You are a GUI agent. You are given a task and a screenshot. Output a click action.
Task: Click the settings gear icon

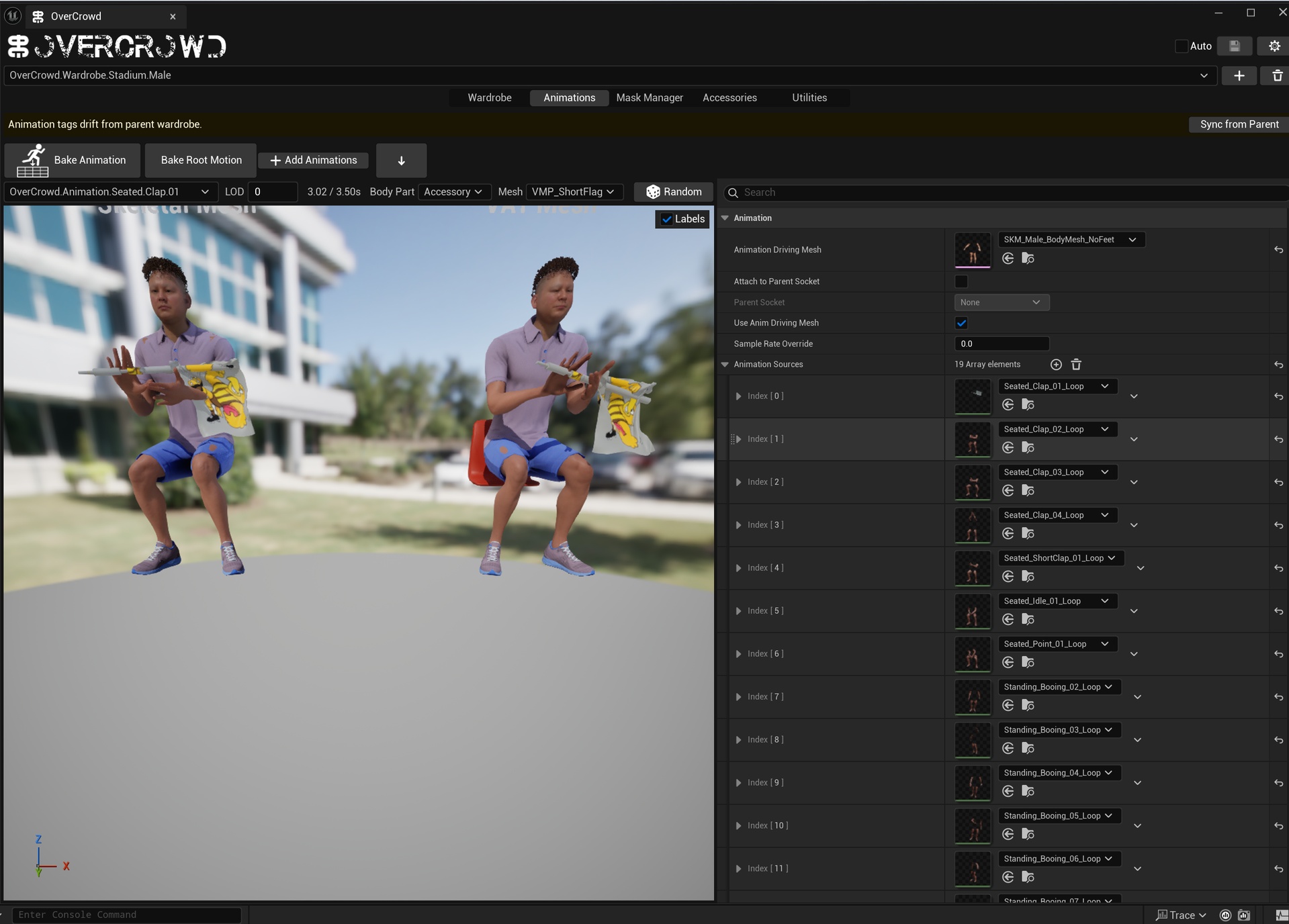coord(1274,46)
